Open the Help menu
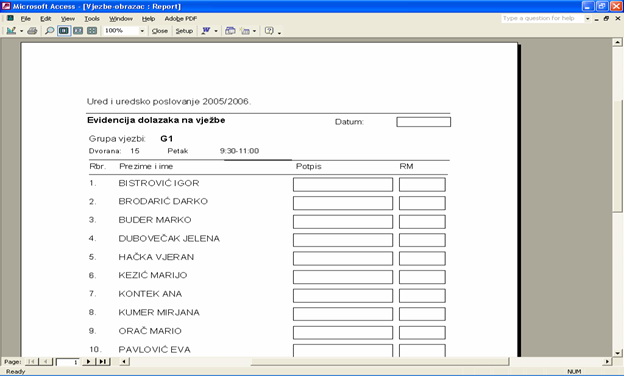Screen dimensions: 626x377 coord(148,19)
